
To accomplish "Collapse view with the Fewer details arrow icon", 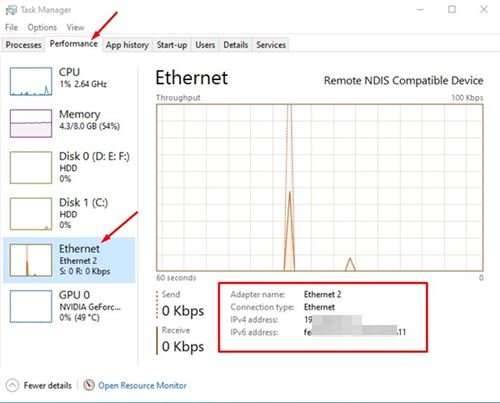I will [12, 385].
